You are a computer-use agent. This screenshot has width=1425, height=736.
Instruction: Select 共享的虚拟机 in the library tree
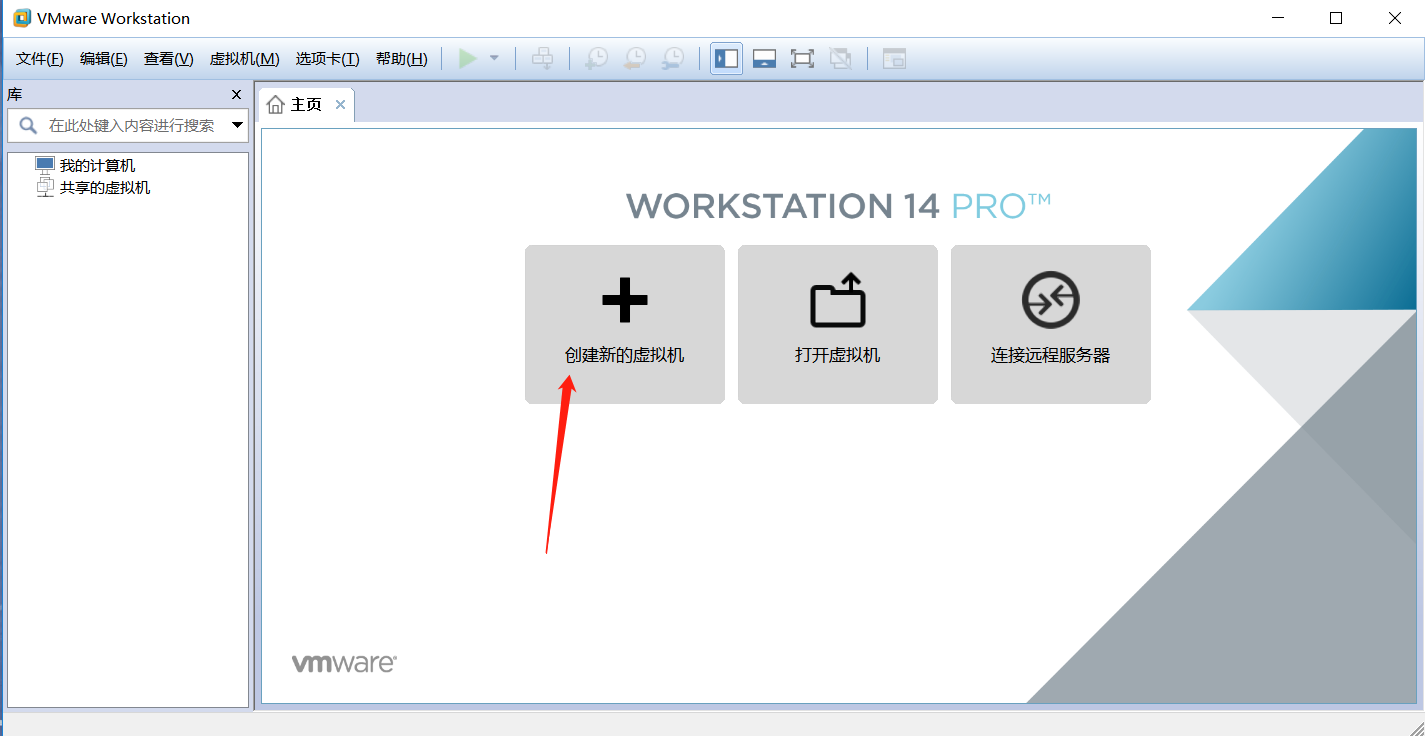pos(105,188)
